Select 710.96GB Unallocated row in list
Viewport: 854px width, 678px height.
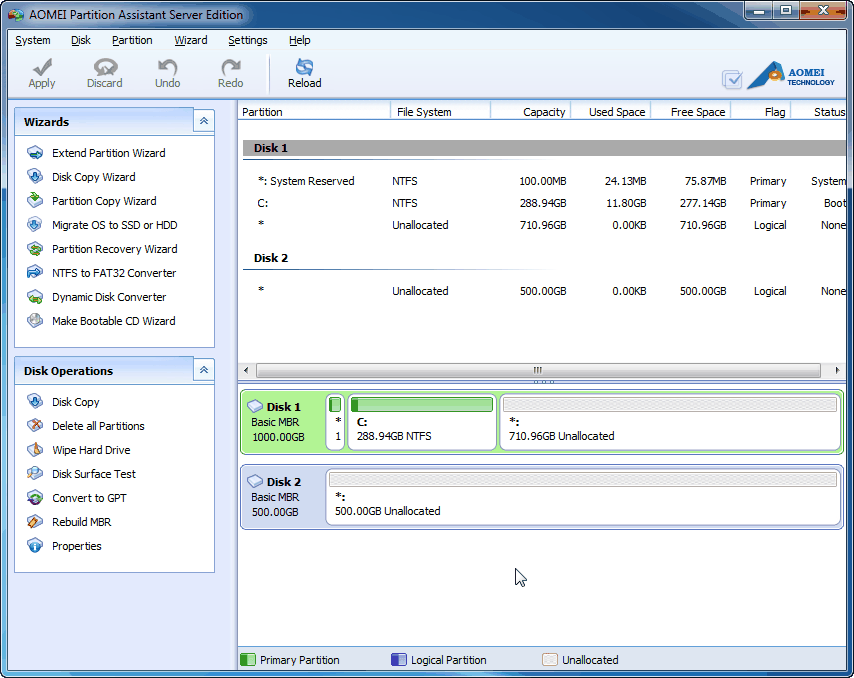click(544, 225)
